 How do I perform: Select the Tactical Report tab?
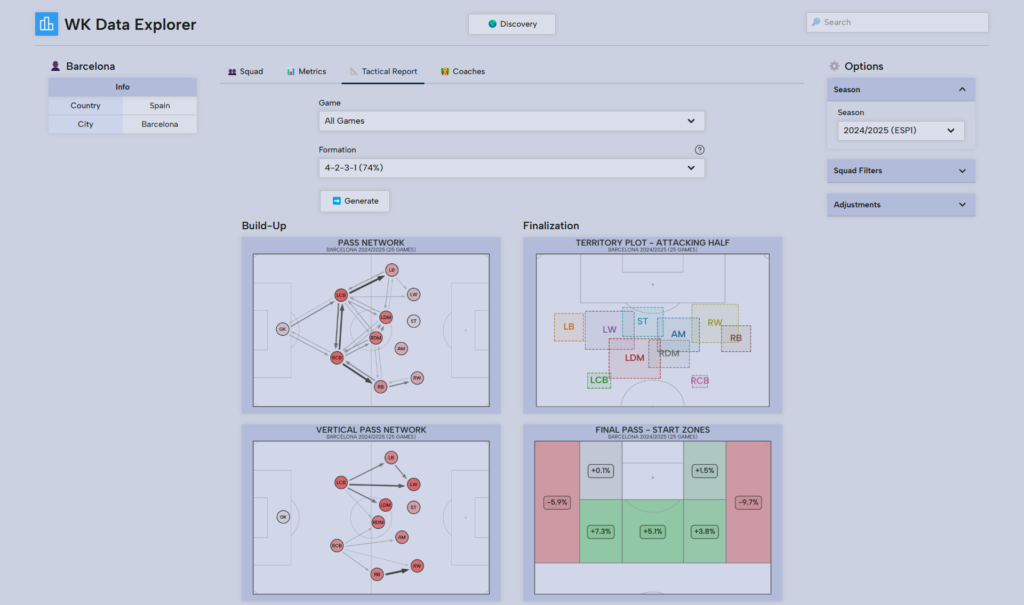click(x=383, y=72)
